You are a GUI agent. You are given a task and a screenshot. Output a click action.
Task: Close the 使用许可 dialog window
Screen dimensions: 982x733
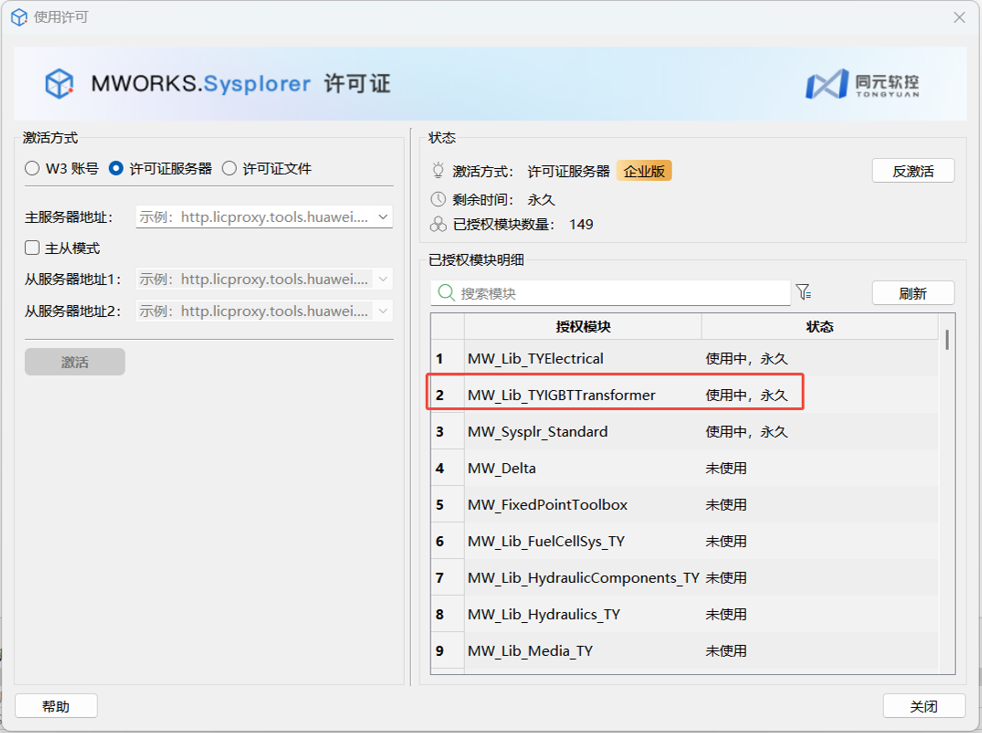pos(959,18)
